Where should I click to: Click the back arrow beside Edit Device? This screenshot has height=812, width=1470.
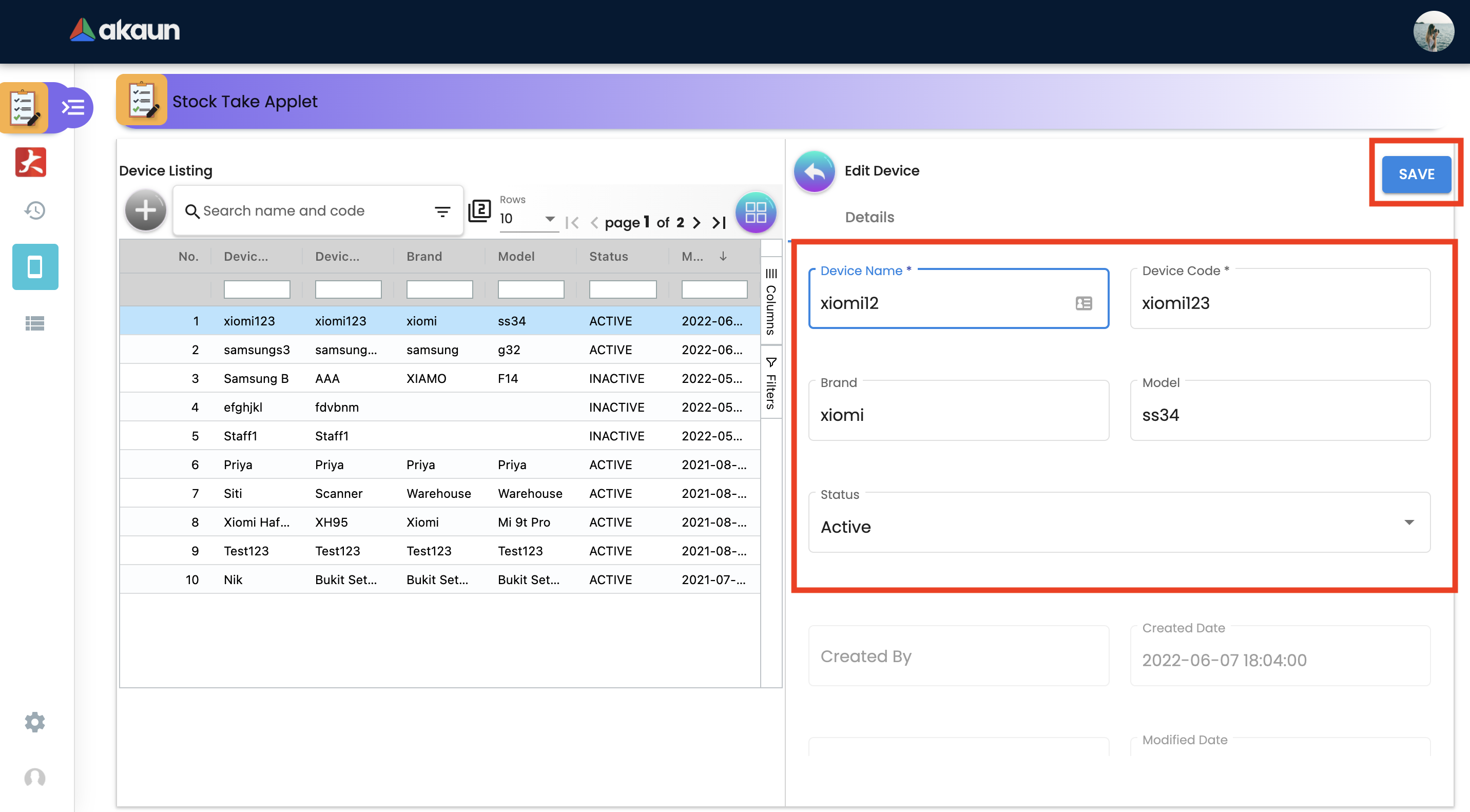(815, 171)
